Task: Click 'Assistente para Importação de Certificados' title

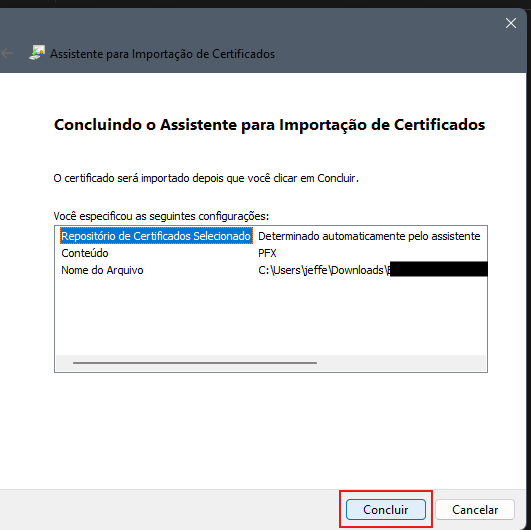Action: [x=162, y=54]
